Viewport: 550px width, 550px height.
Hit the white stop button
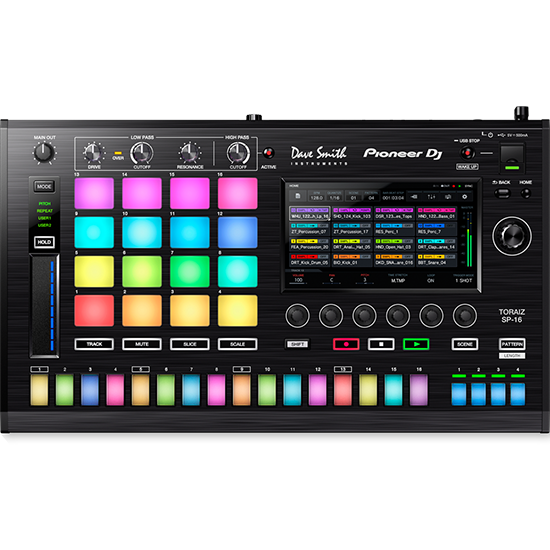381,344
